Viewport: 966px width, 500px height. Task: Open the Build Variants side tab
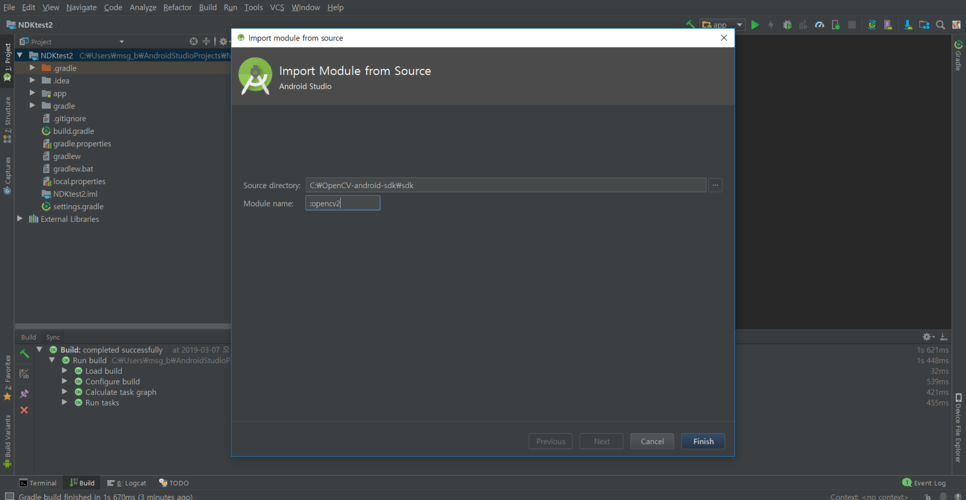[x=7, y=444]
